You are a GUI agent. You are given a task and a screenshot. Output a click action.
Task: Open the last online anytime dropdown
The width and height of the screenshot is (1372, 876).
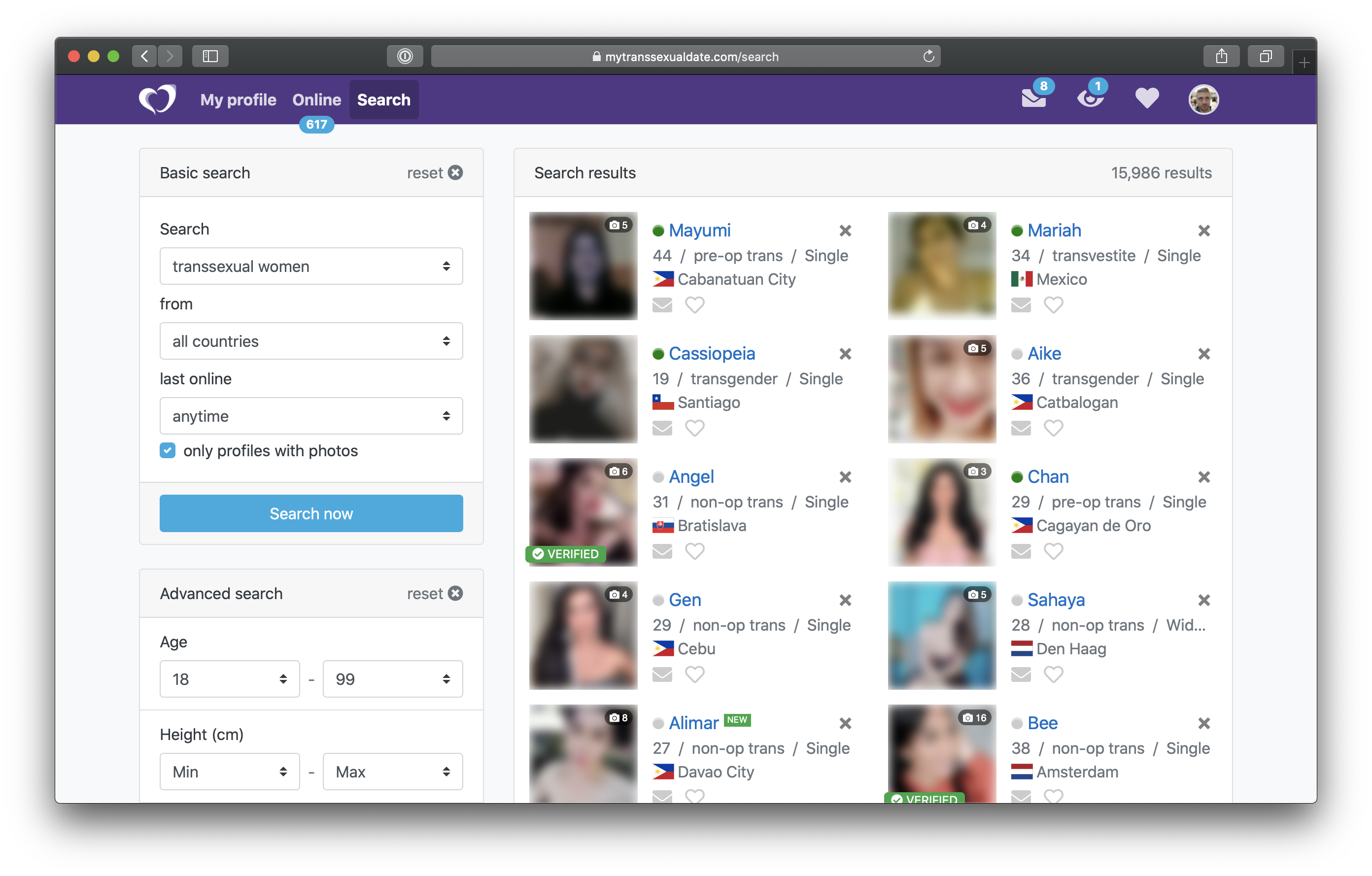(x=311, y=416)
